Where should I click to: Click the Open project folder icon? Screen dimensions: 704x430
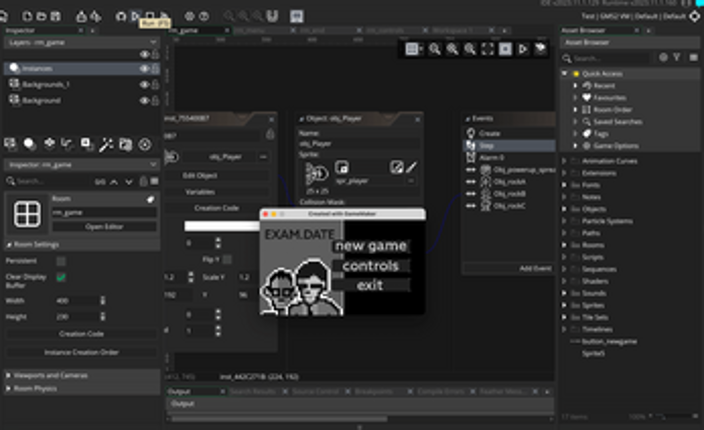41,16
